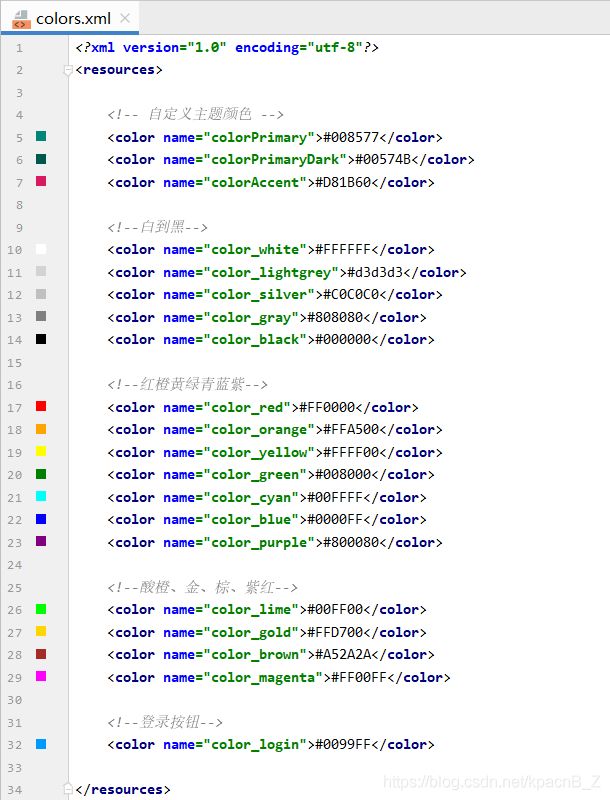Click line number 32 in gutter
This screenshot has width=610, height=800.
pyautogui.click(x=15, y=745)
